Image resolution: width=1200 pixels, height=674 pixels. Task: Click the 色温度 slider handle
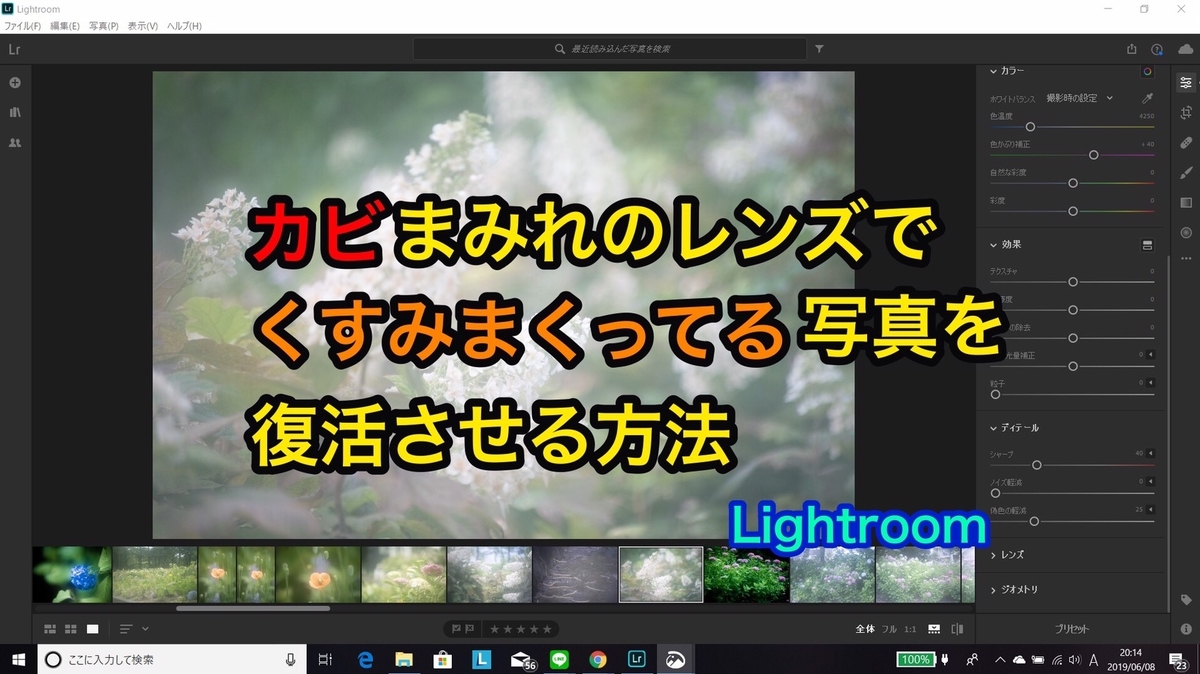coord(1030,127)
